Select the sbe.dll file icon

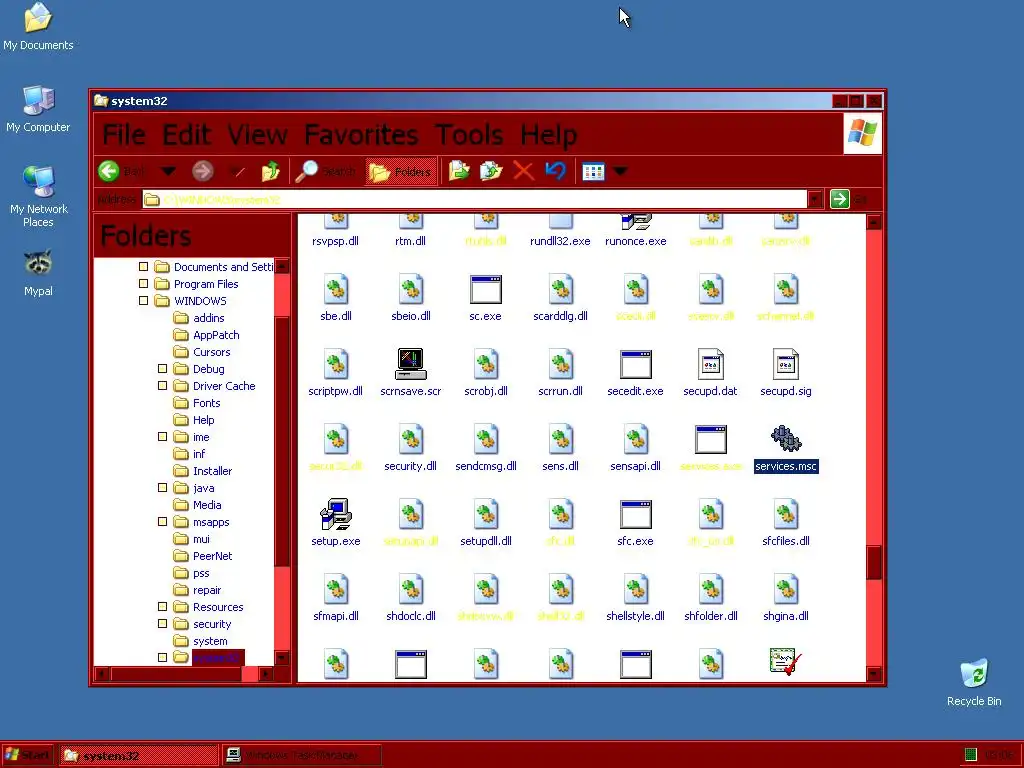pyautogui.click(x=336, y=289)
